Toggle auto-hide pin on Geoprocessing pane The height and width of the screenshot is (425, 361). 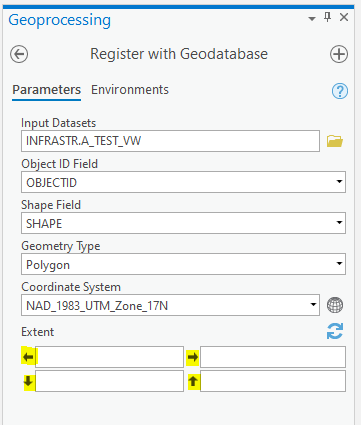click(x=328, y=17)
